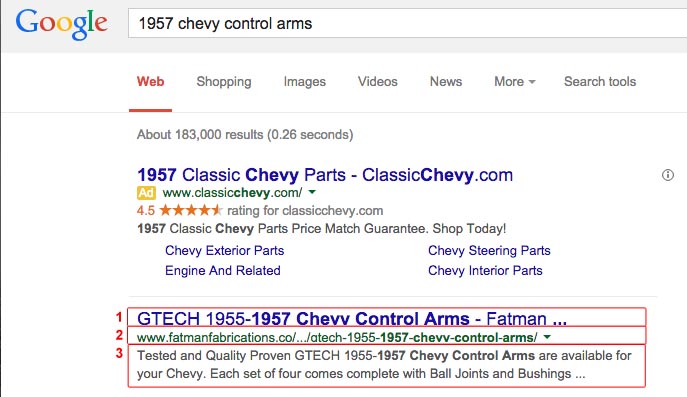687x397 pixels.
Task: Open the More search categories dropdown
Action: tap(514, 82)
